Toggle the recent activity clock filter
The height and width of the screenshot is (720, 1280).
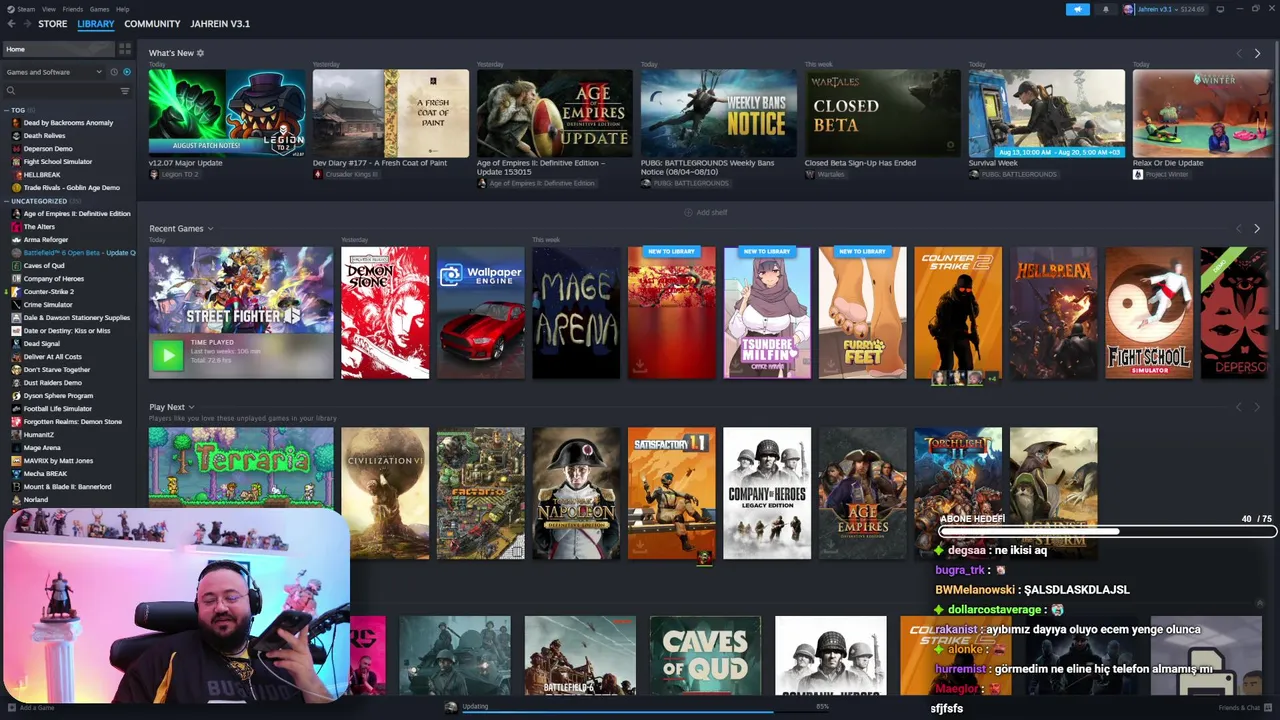[114, 72]
